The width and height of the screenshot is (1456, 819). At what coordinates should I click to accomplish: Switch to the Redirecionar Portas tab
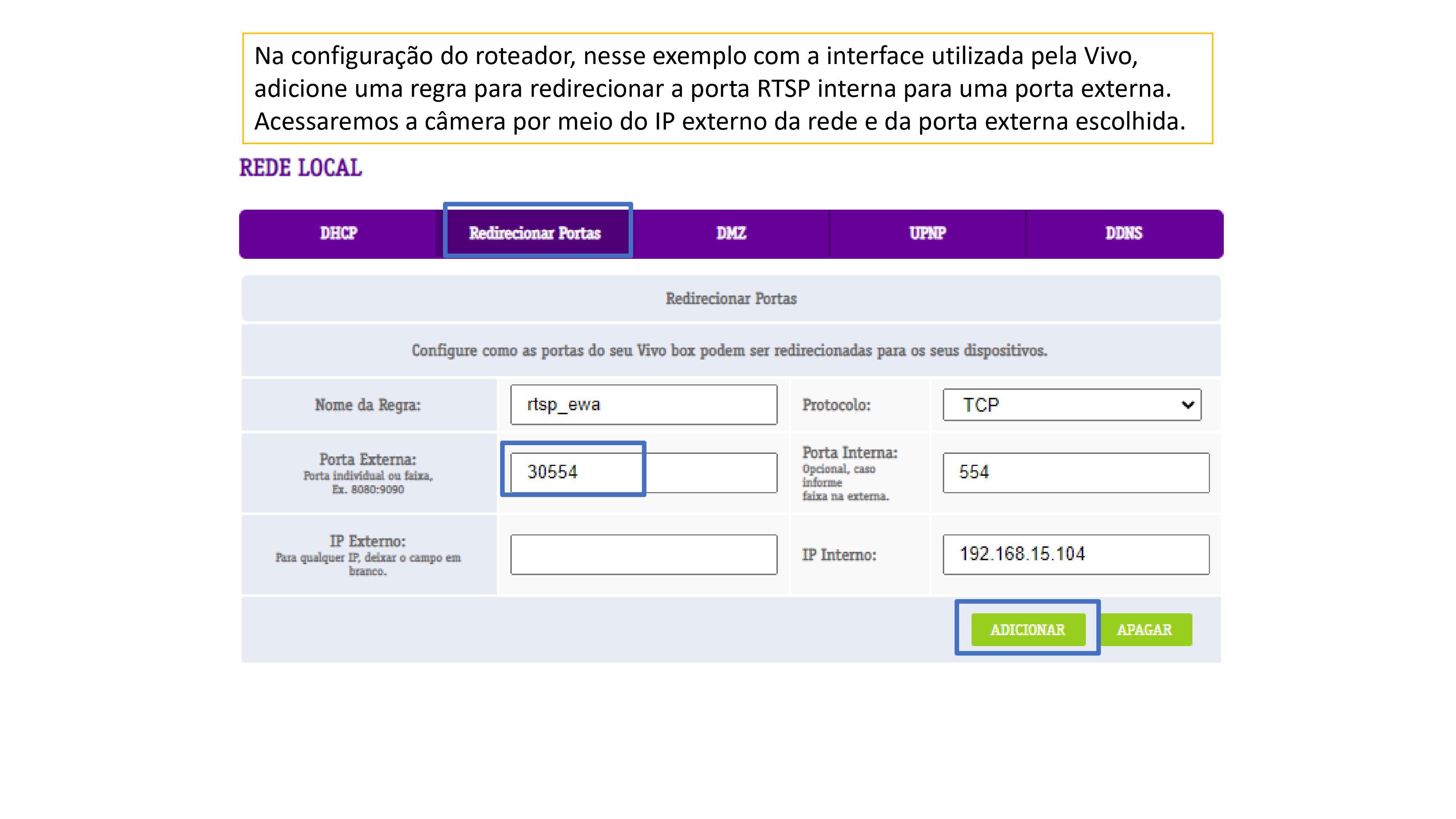[535, 233]
